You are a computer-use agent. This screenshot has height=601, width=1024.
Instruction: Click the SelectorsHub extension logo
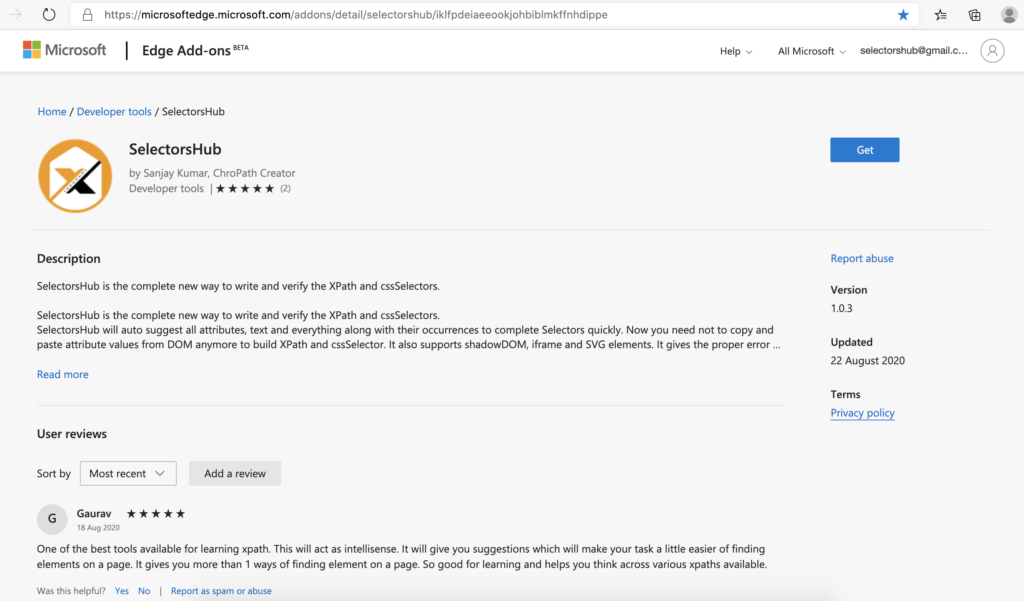coord(75,176)
